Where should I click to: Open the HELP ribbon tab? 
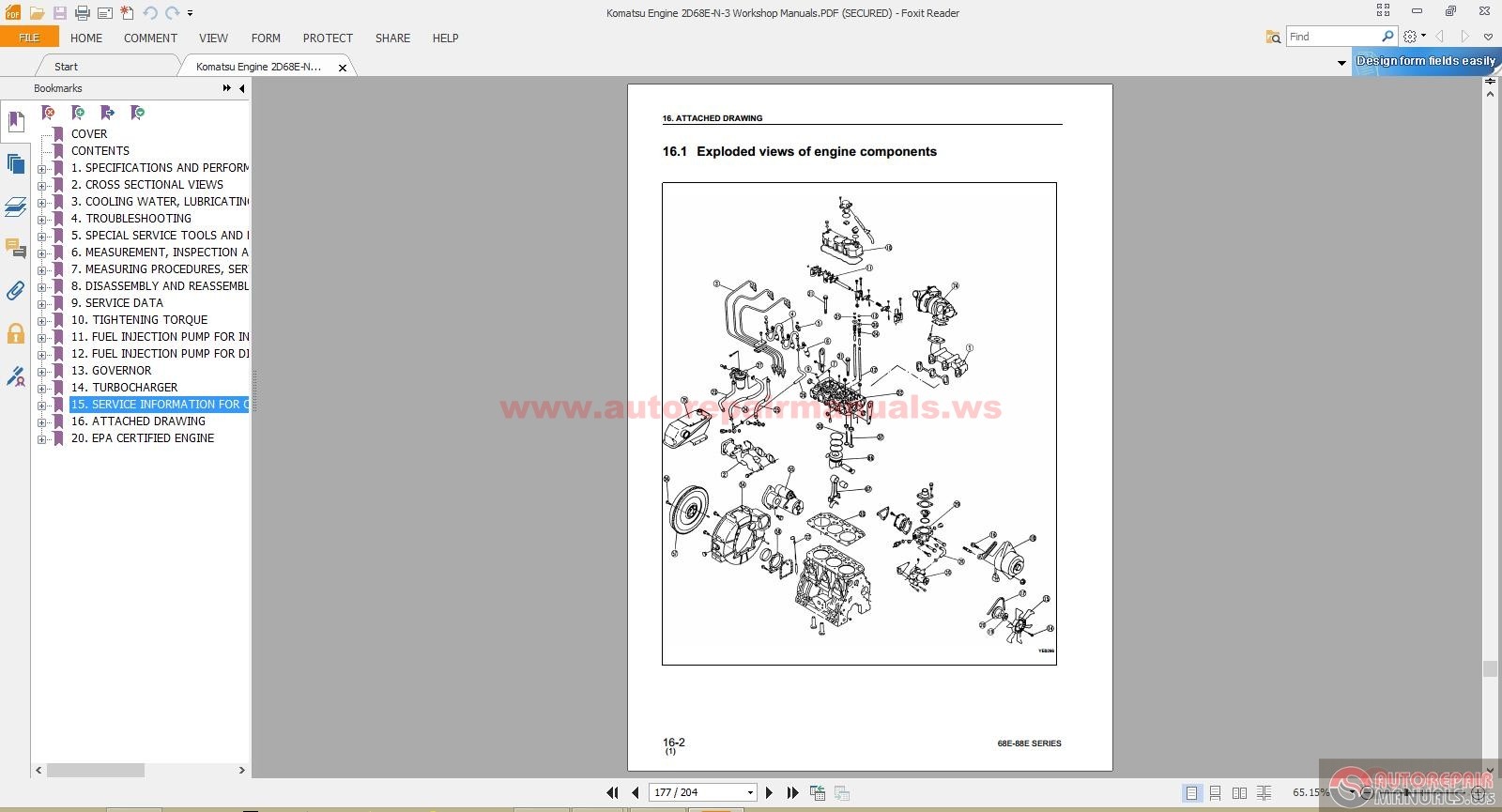pyautogui.click(x=445, y=38)
